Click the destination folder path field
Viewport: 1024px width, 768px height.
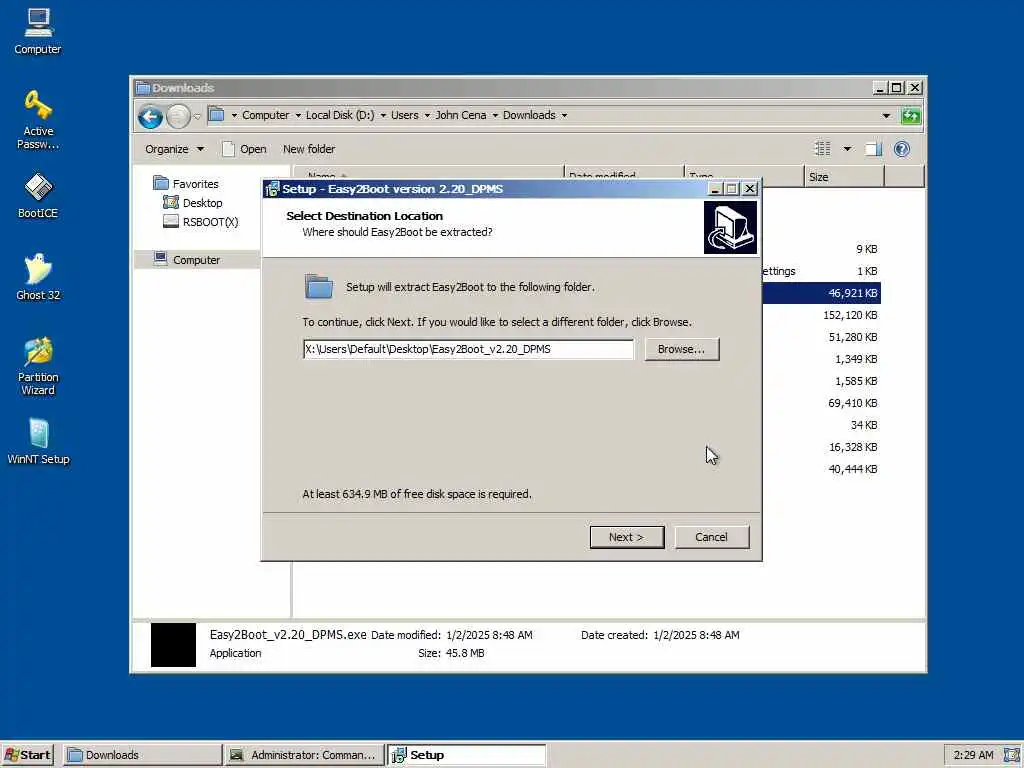(468, 349)
